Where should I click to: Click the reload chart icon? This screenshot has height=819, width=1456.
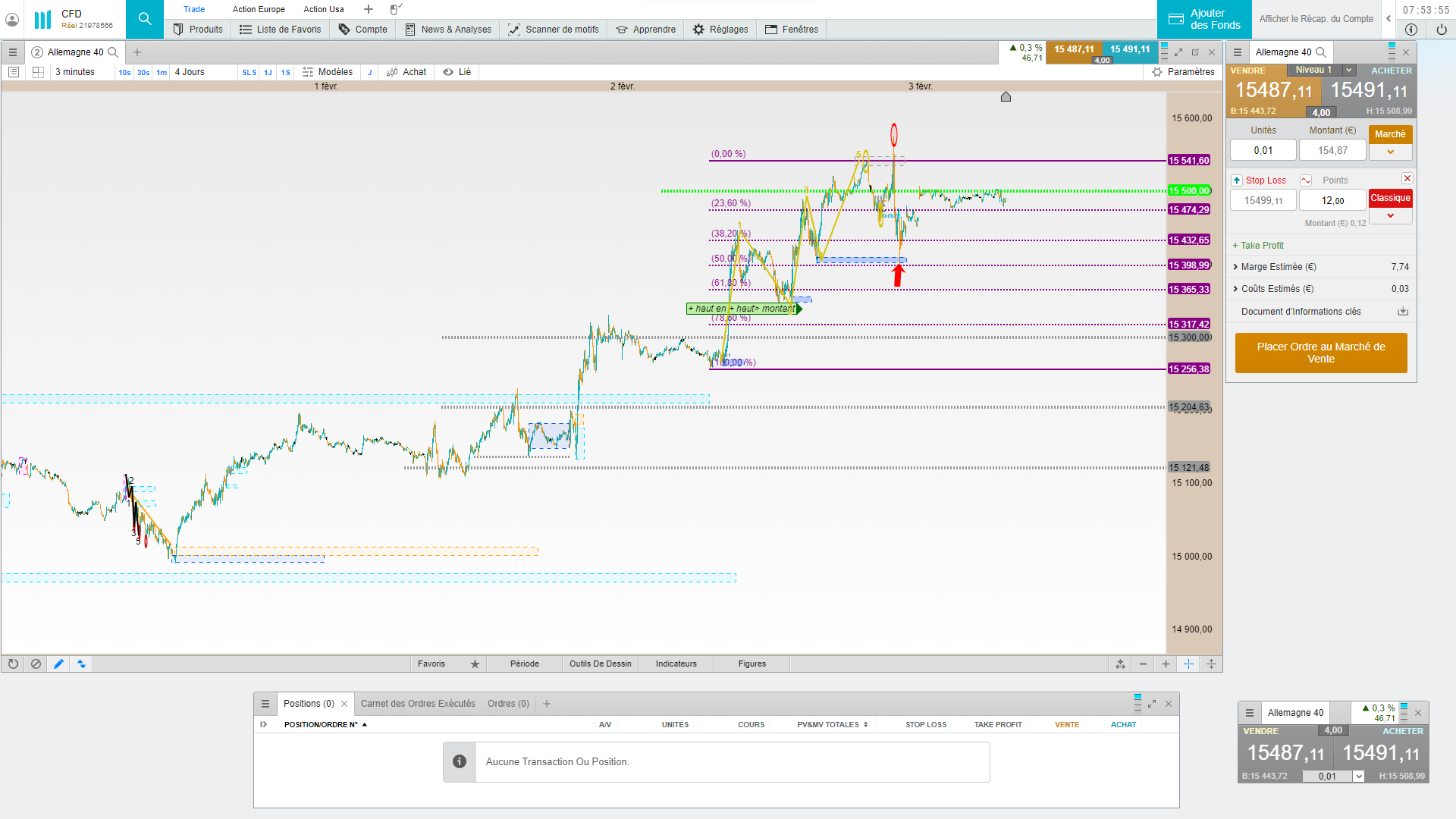[13, 664]
